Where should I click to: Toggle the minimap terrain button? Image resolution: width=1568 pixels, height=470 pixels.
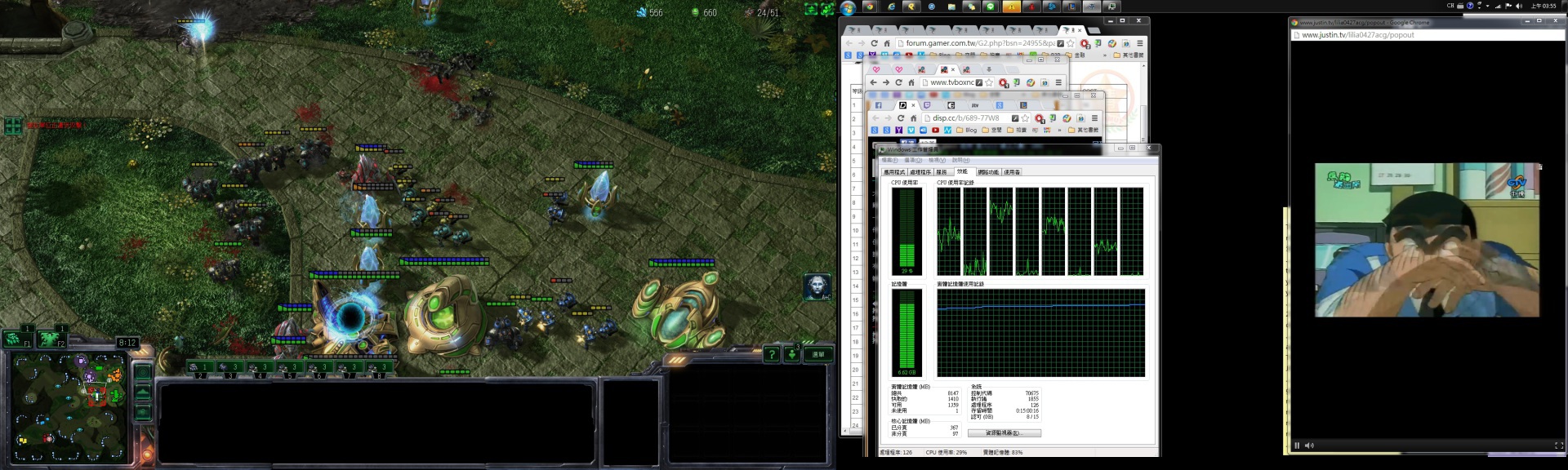143,393
